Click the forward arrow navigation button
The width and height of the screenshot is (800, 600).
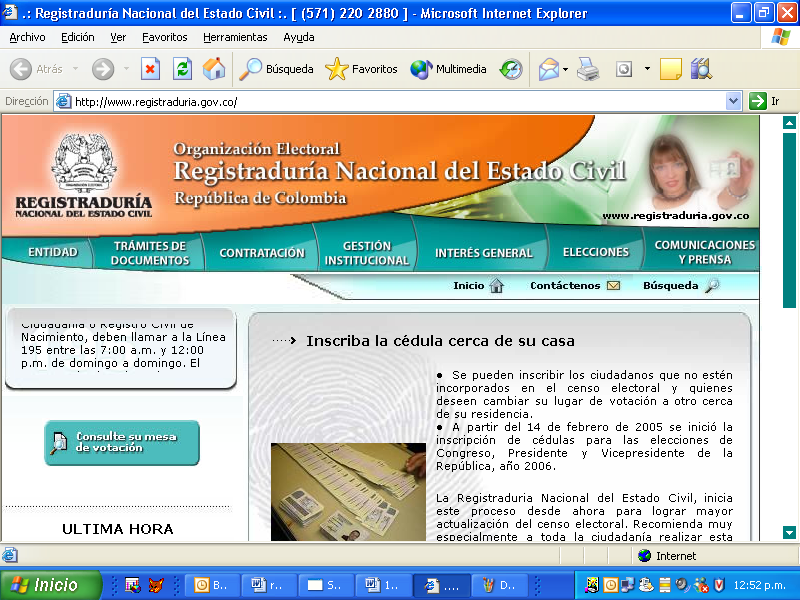pos(103,69)
